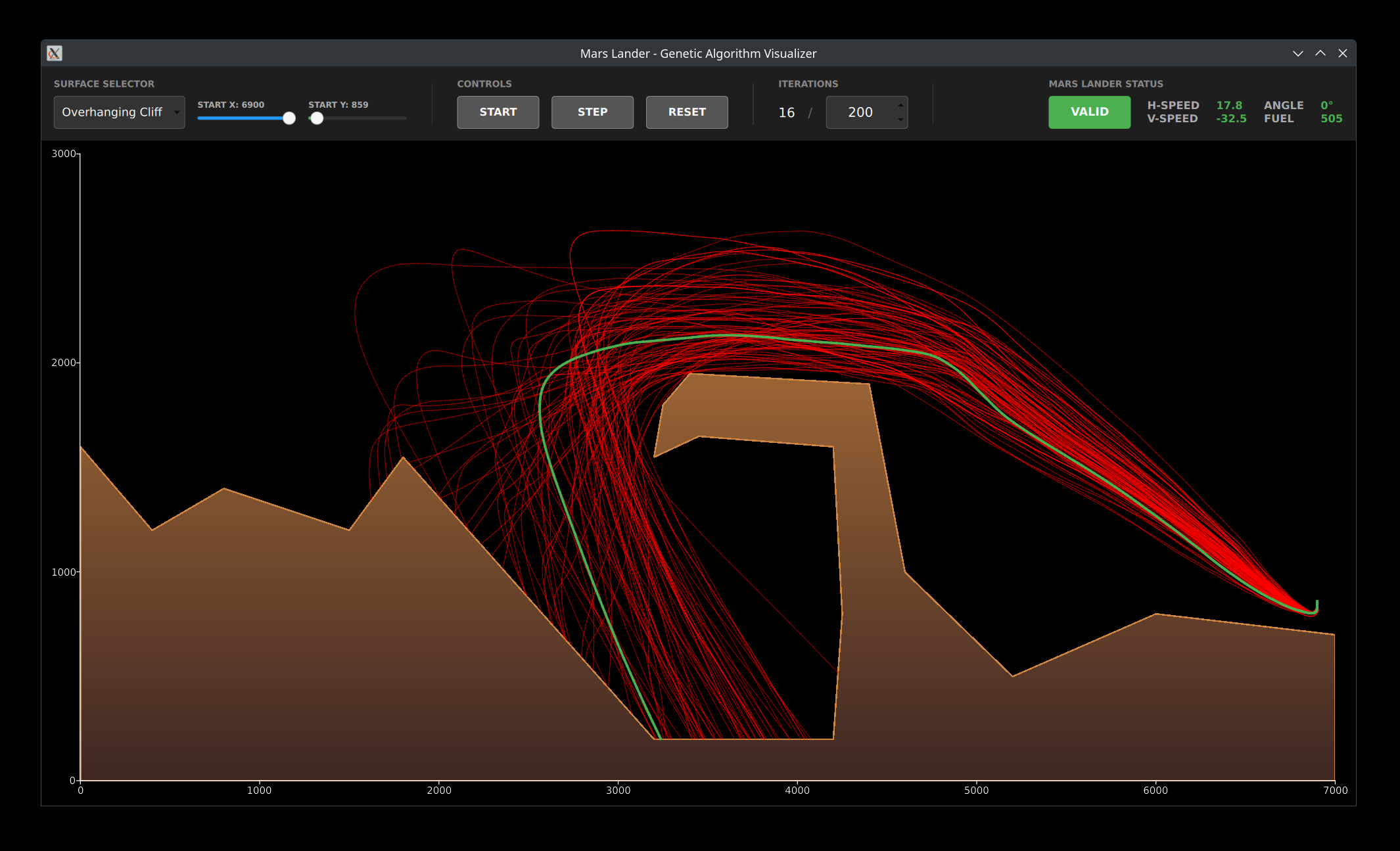The image size is (1400, 851).
Task: Click the 4000 x-axis tick label
Action: pyautogui.click(x=797, y=791)
